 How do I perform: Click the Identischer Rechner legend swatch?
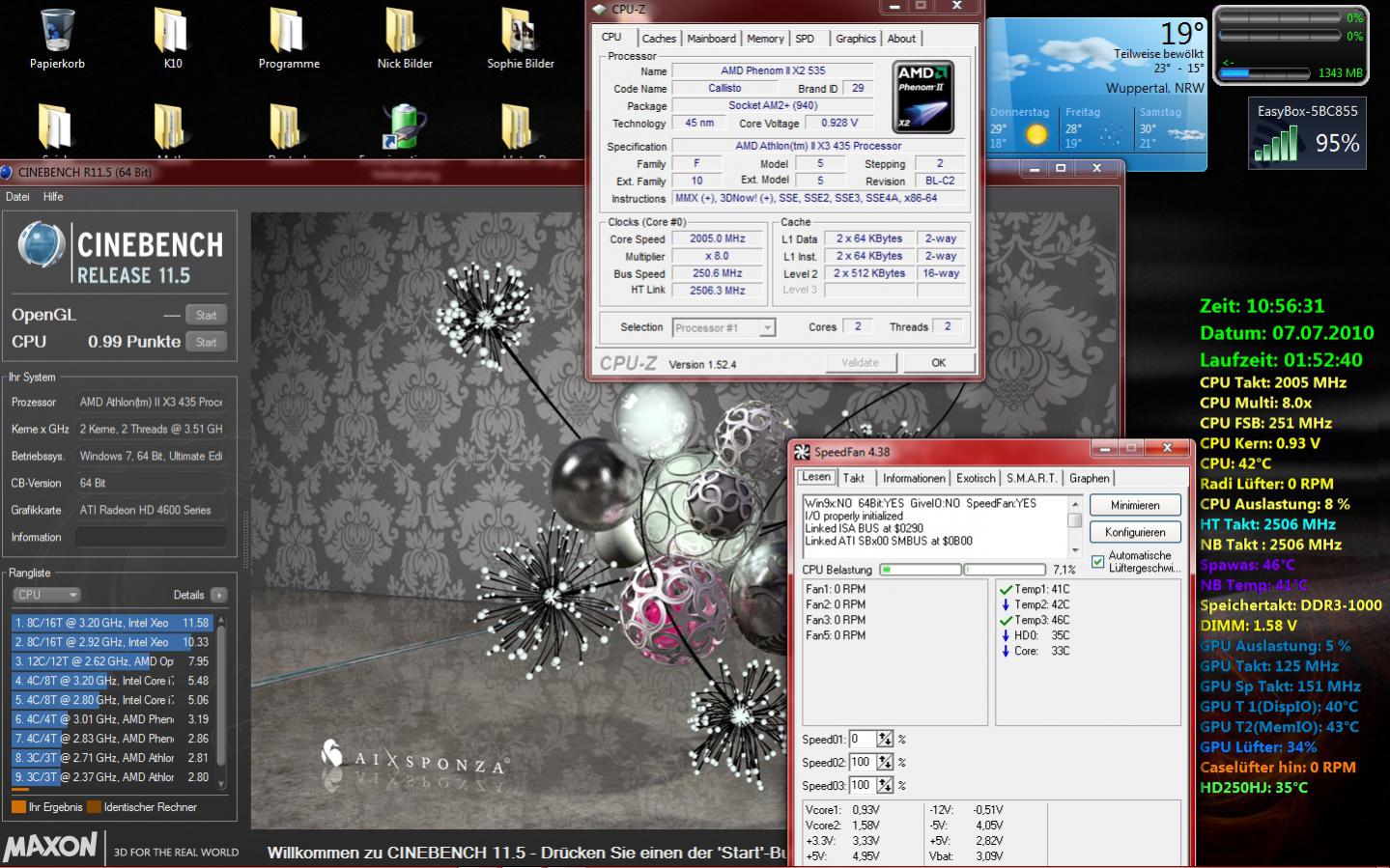(x=94, y=807)
